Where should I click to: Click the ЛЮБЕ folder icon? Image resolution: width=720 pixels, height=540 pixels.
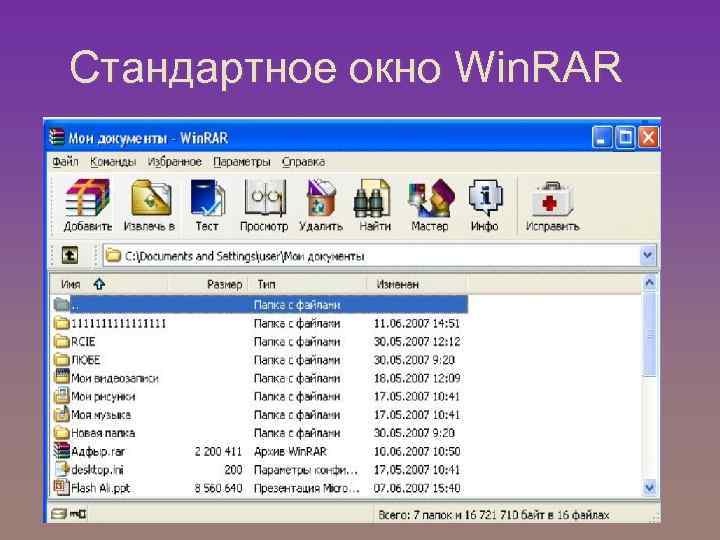pyautogui.click(x=61, y=360)
